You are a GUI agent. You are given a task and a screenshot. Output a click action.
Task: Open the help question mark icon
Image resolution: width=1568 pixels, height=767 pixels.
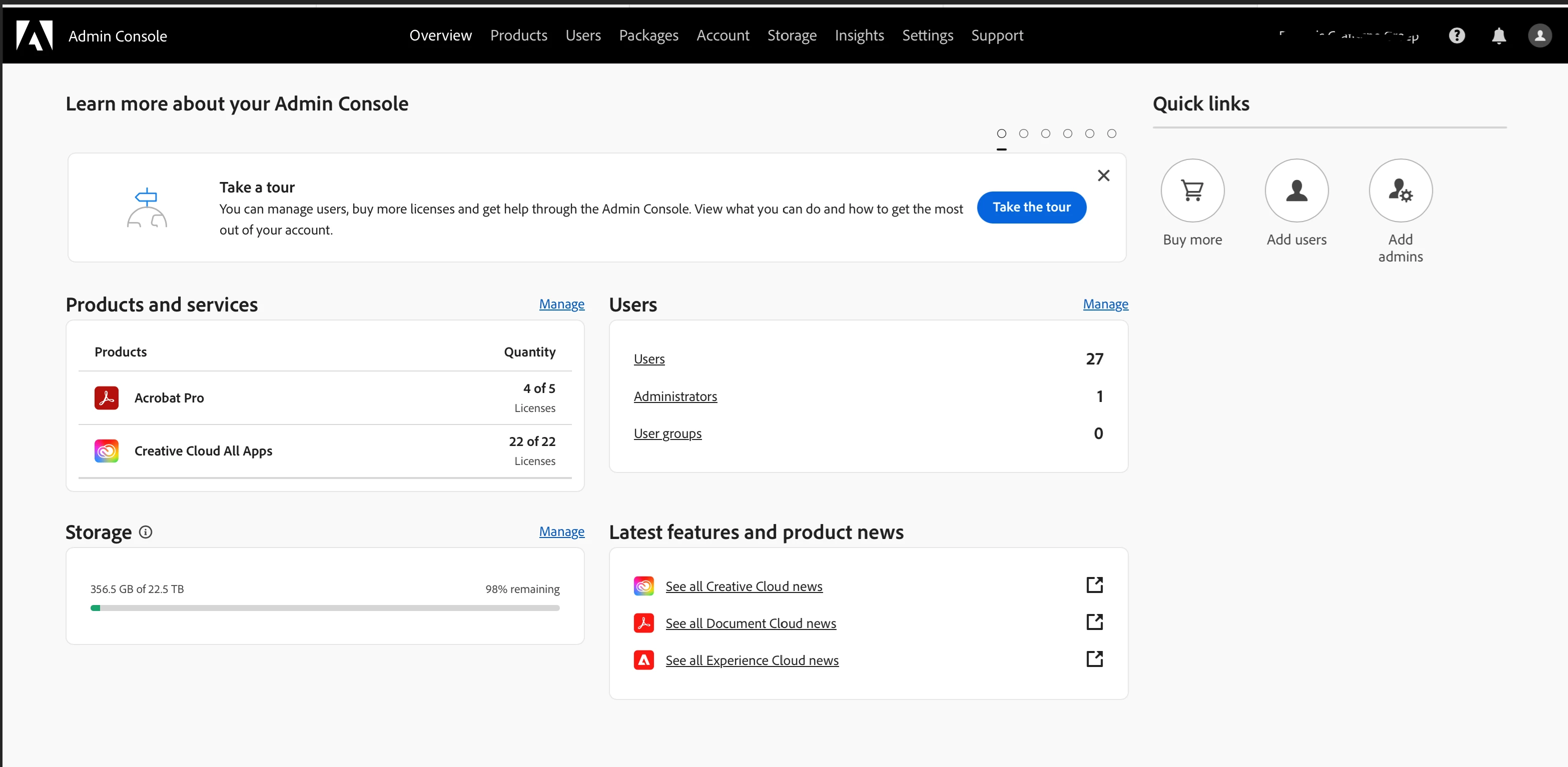(1456, 35)
